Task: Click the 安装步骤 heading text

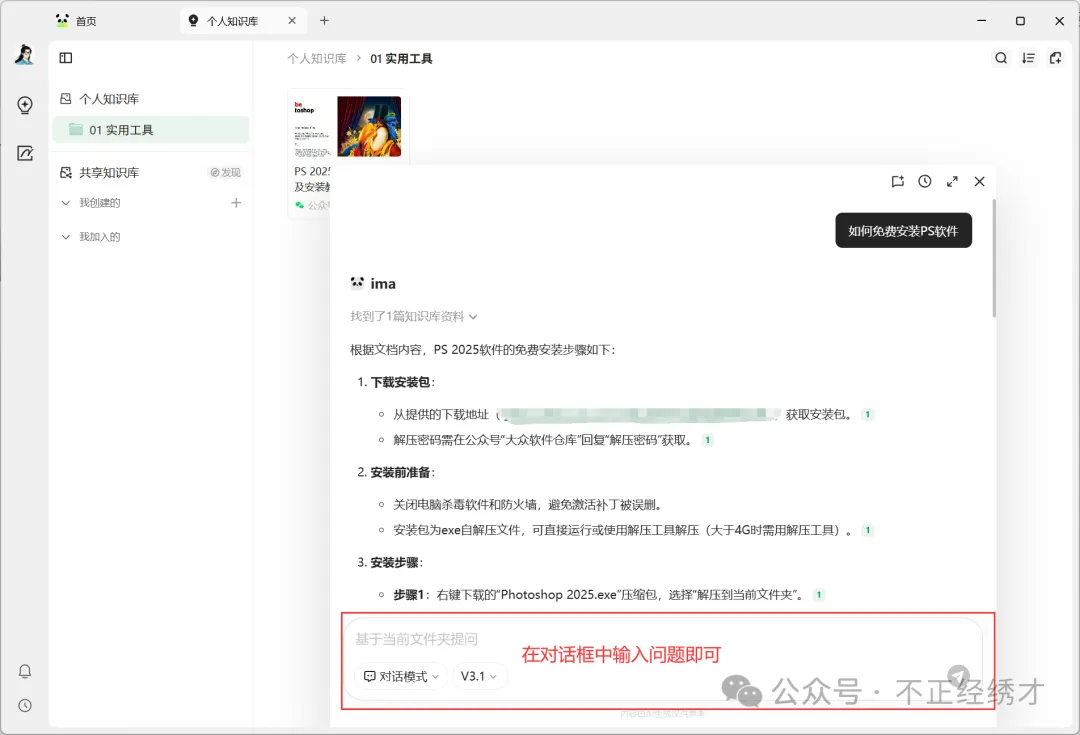Action: click(x=395, y=562)
